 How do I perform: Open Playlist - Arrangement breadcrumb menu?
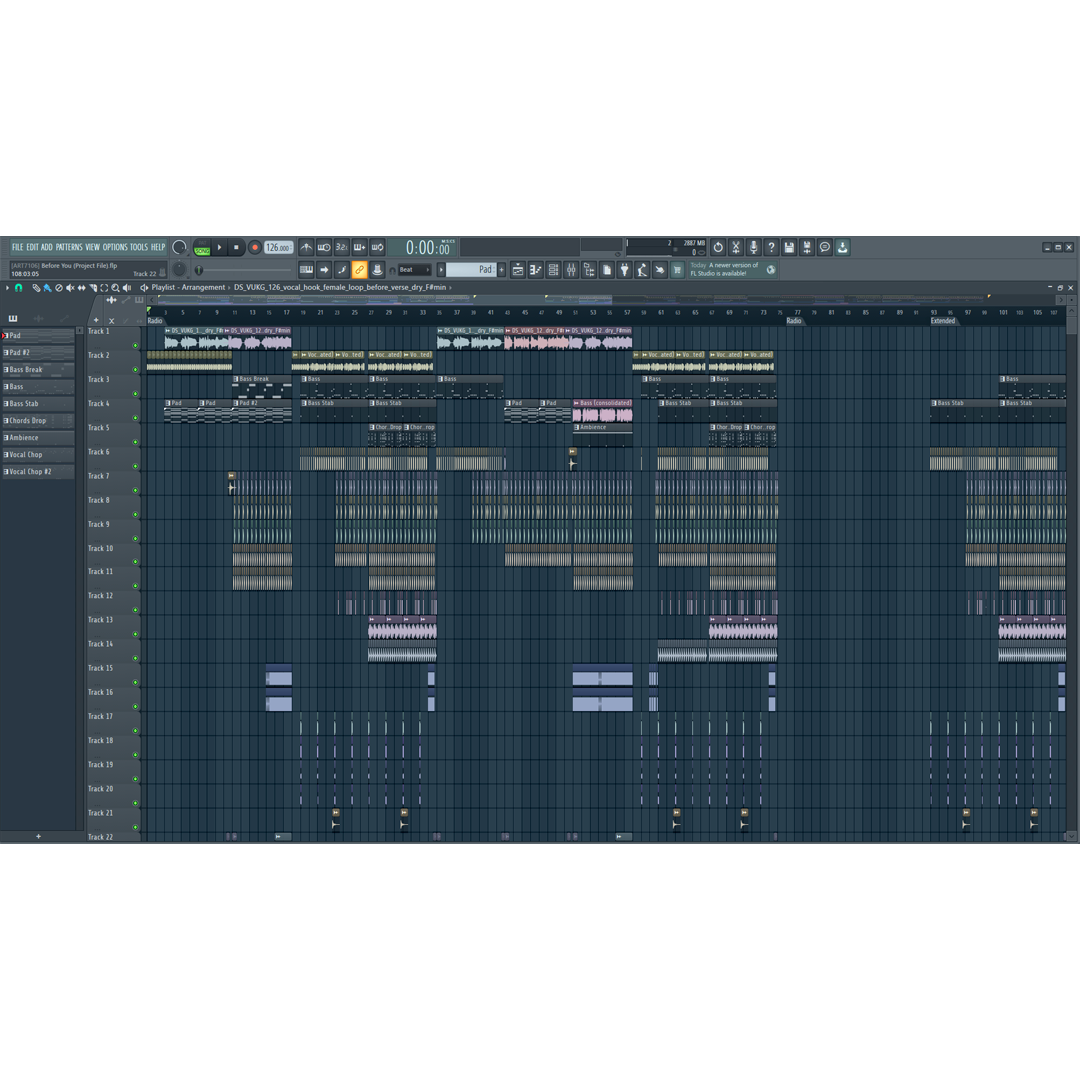coord(188,288)
